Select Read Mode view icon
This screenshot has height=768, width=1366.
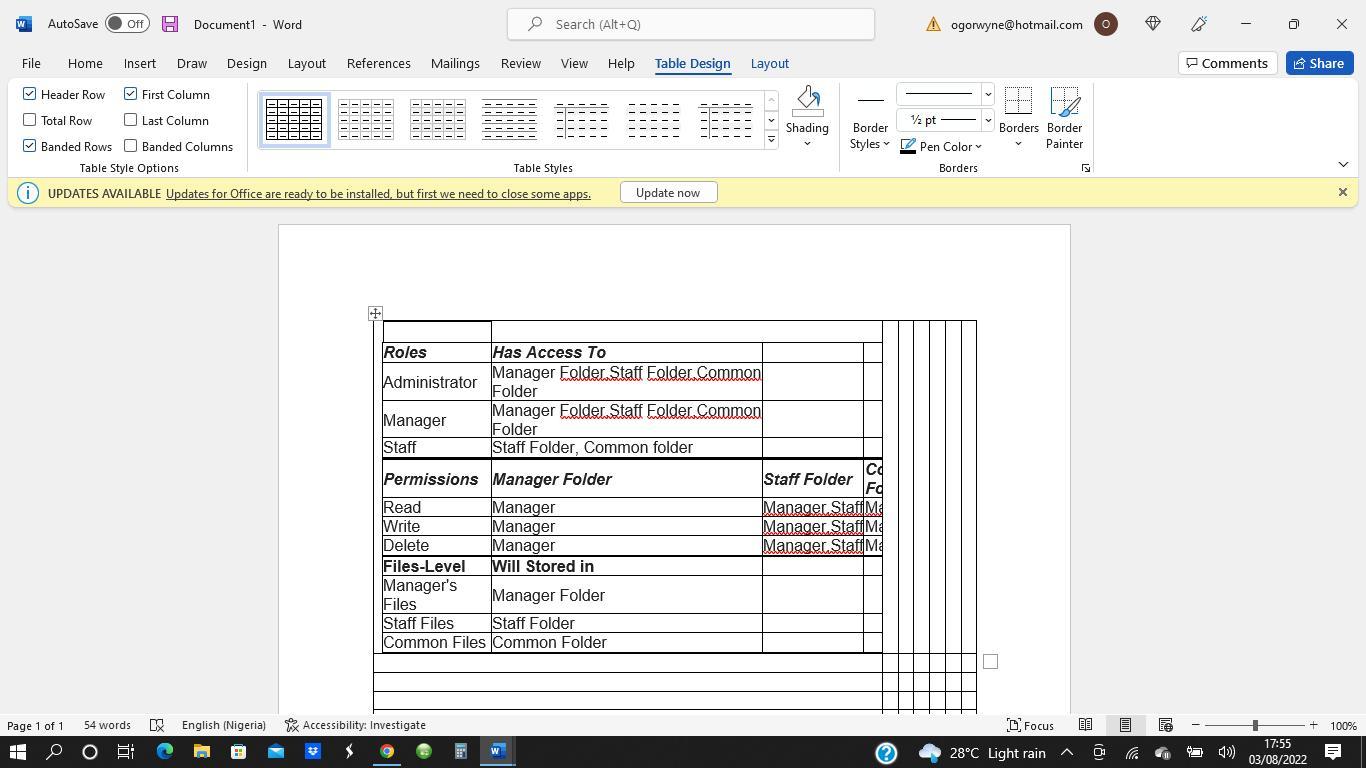(x=1085, y=725)
